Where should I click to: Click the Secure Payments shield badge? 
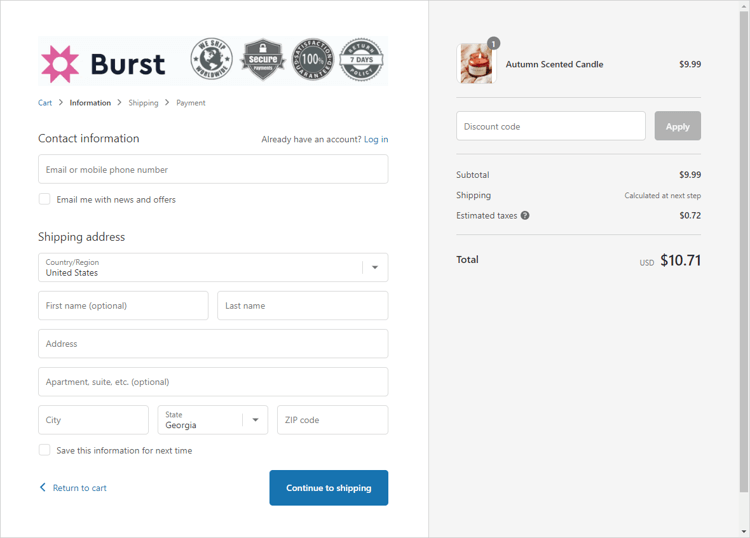pos(263,59)
